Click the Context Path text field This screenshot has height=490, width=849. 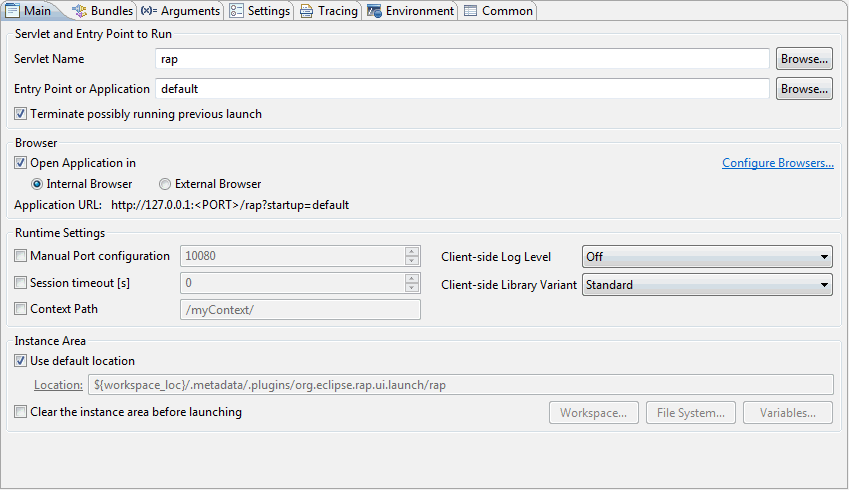point(301,310)
